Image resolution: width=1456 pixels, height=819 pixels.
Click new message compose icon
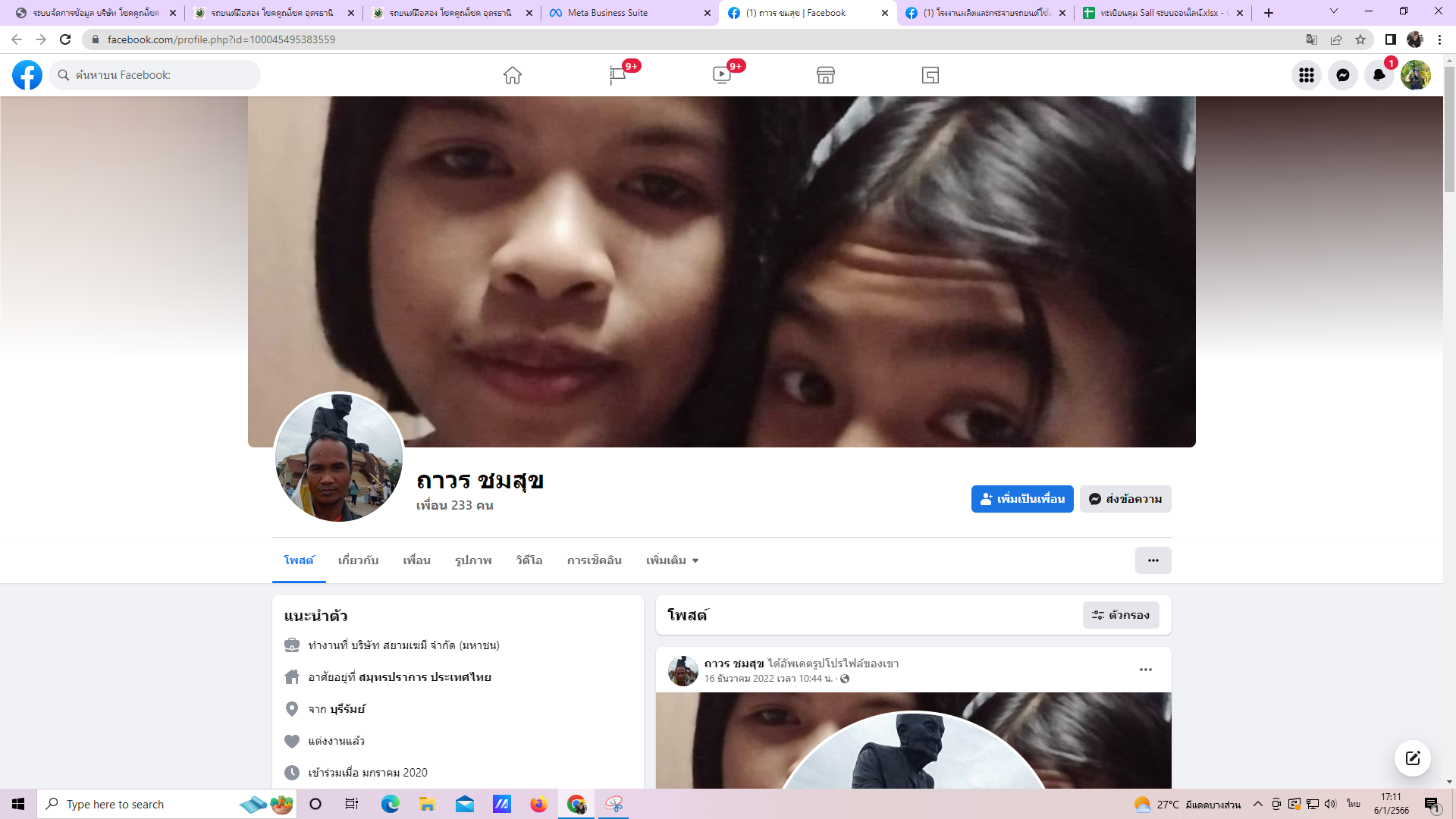(1412, 758)
